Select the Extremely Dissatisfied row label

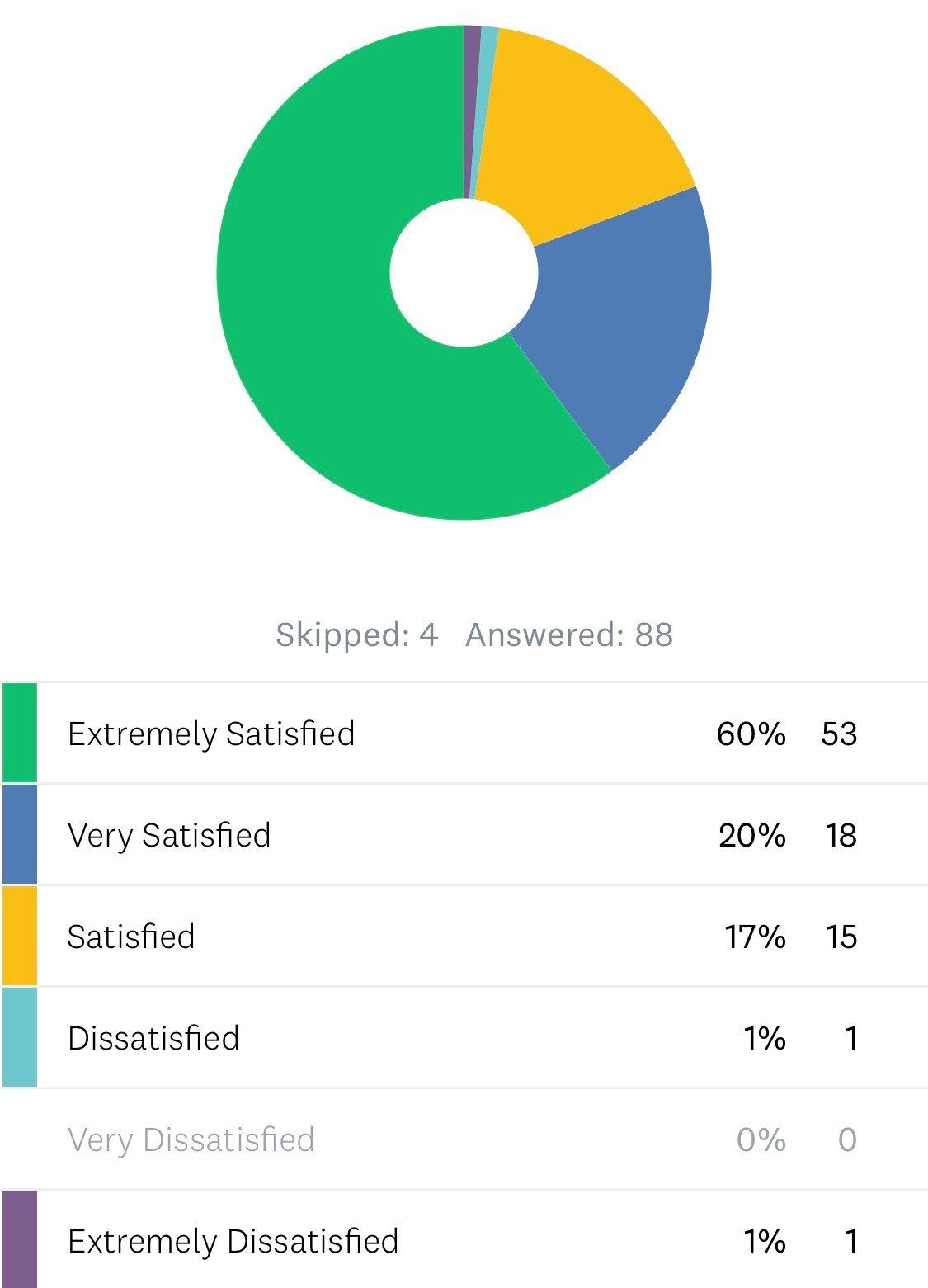[x=233, y=1241]
